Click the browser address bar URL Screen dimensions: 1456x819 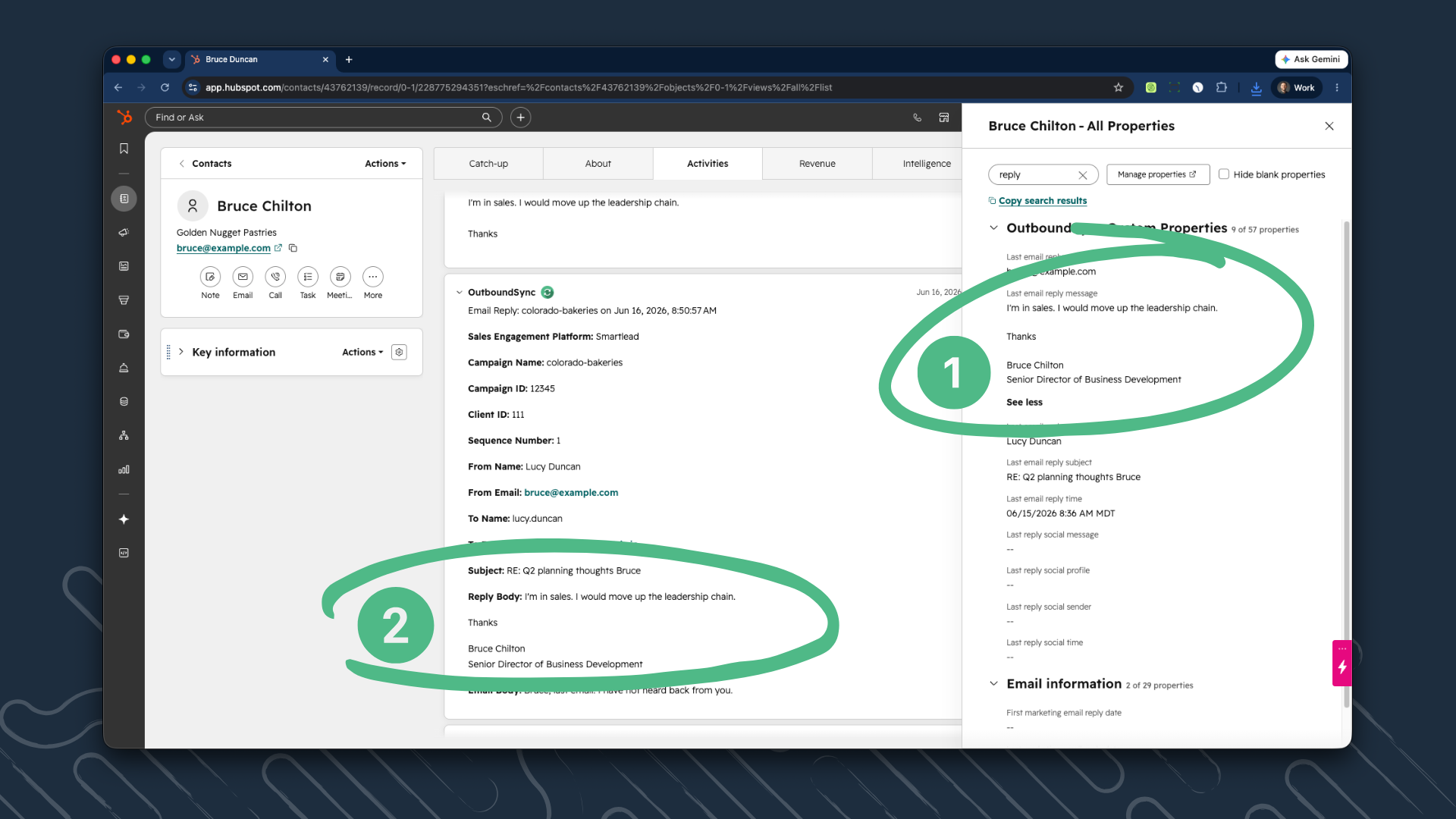coord(519,88)
